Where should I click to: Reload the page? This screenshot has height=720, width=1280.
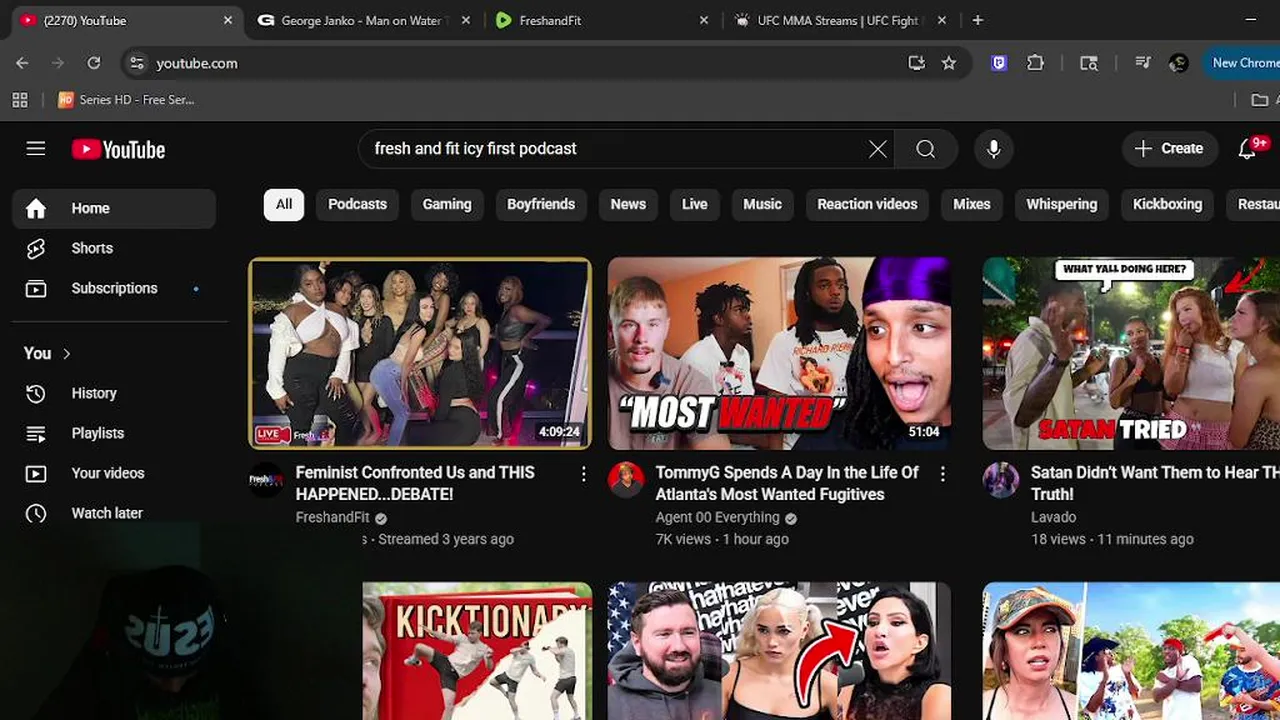click(x=94, y=63)
